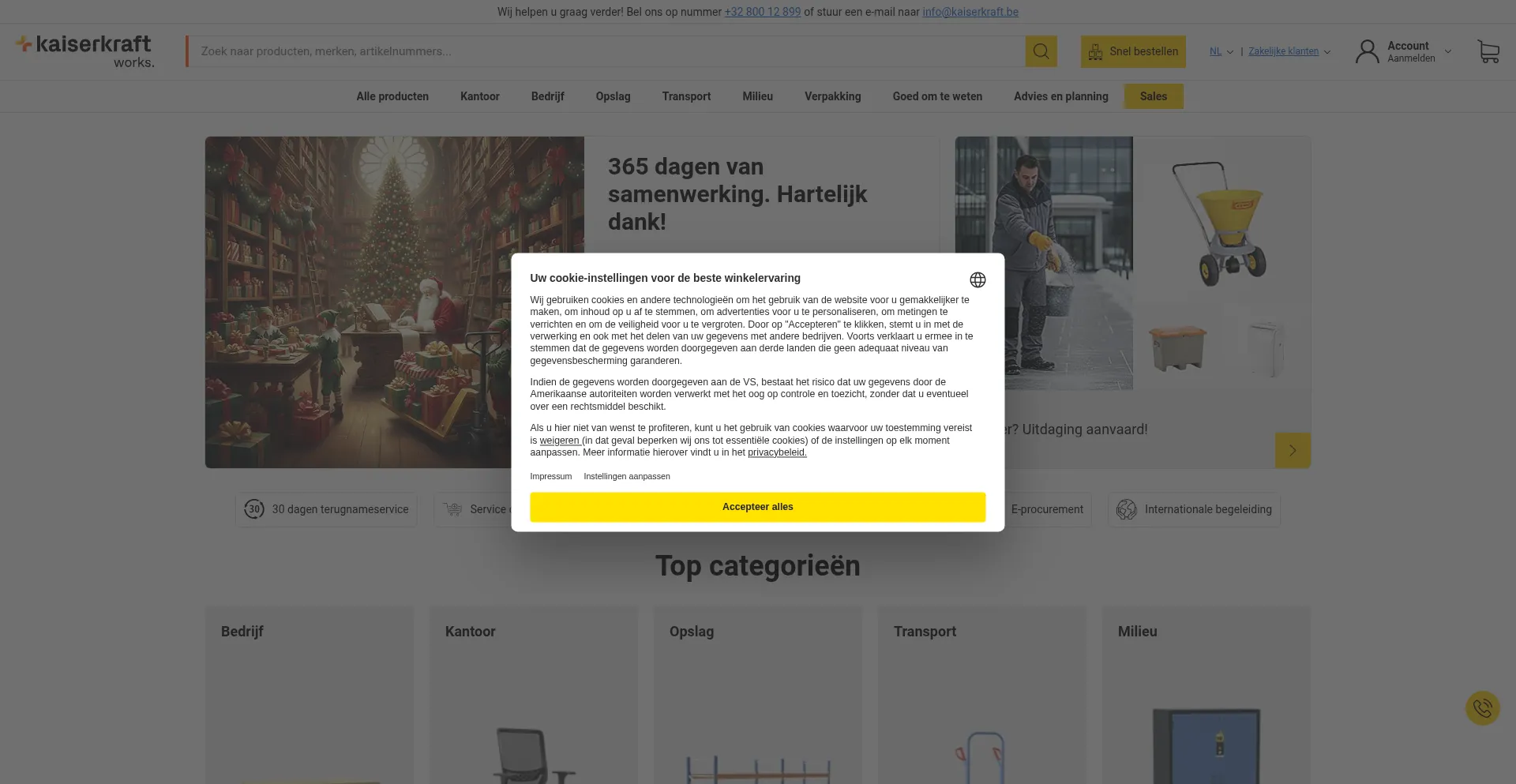Click the yellow search magnifier button
The width and height of the screenshot is (1516, 784).
coord(1041,51)
